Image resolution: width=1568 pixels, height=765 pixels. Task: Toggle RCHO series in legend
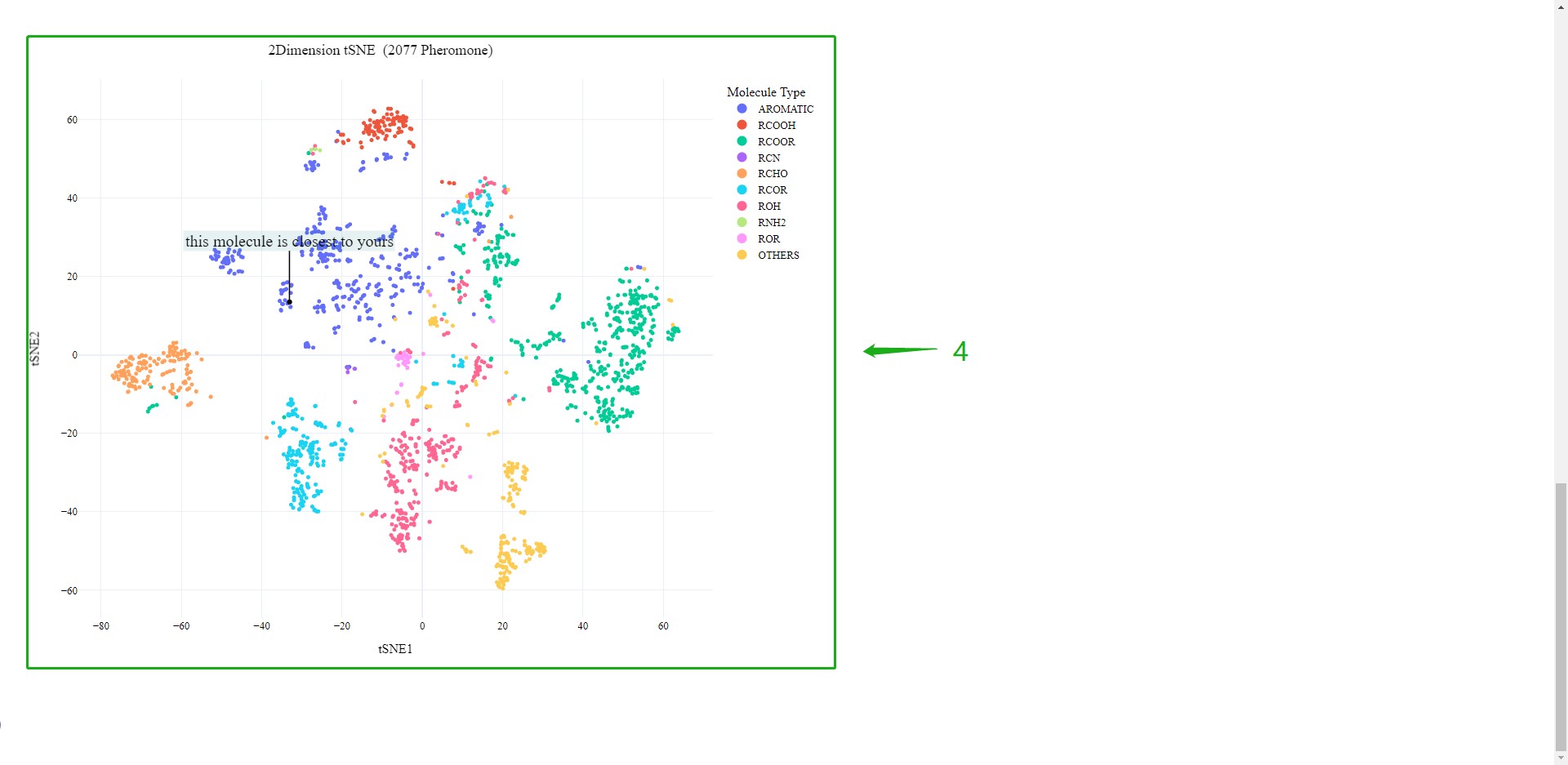pos(762,173)
